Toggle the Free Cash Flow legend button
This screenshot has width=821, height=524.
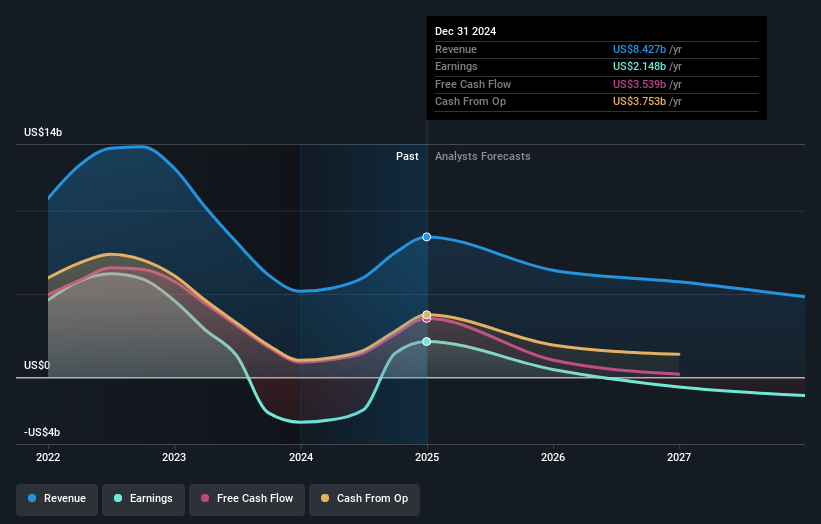click(247, 499)
